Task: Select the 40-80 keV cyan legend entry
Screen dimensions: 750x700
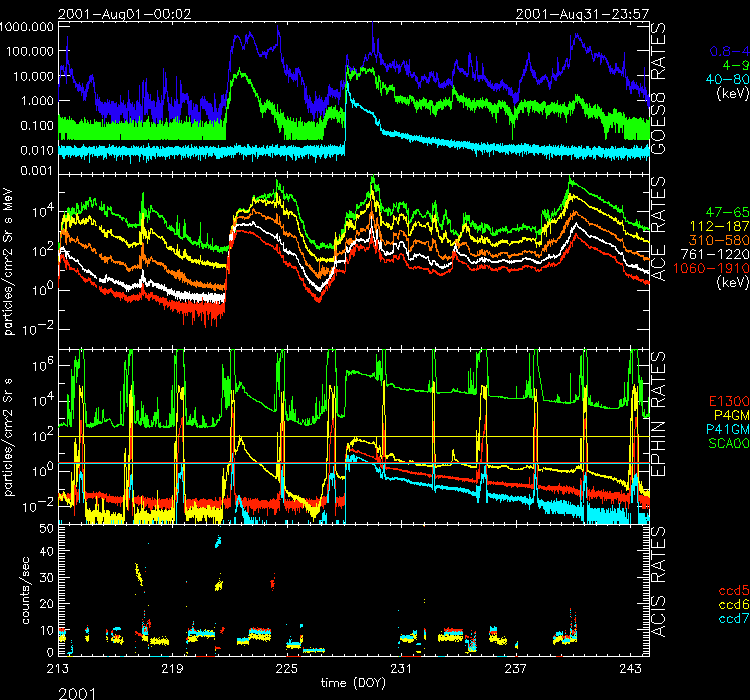Action: click(x=722, y=78)
